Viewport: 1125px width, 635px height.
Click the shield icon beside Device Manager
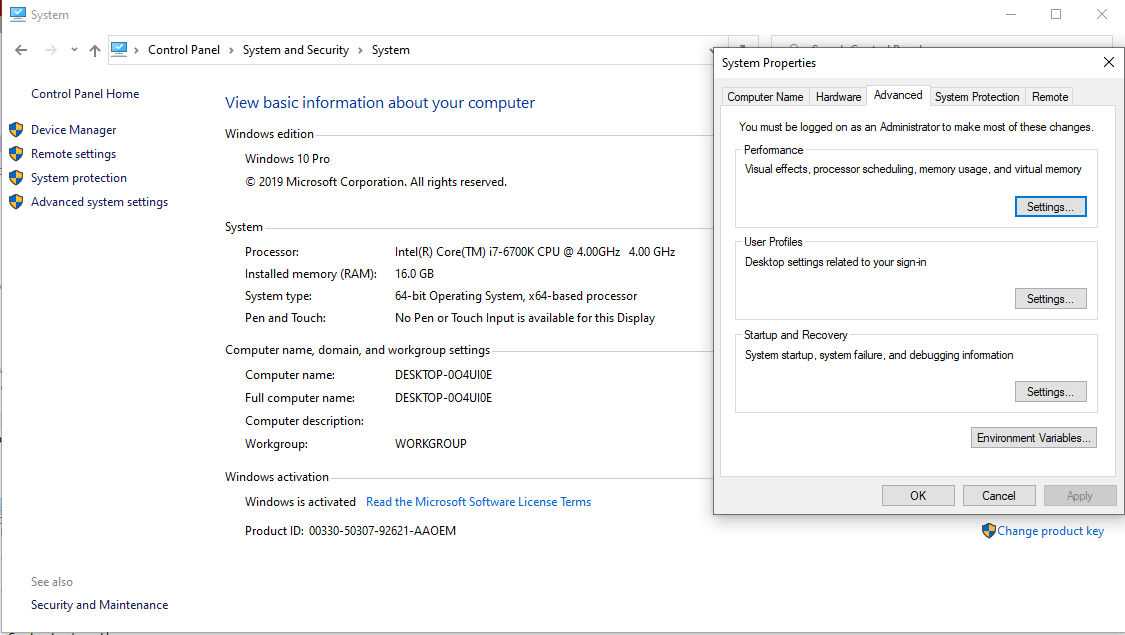coord(16,130)
